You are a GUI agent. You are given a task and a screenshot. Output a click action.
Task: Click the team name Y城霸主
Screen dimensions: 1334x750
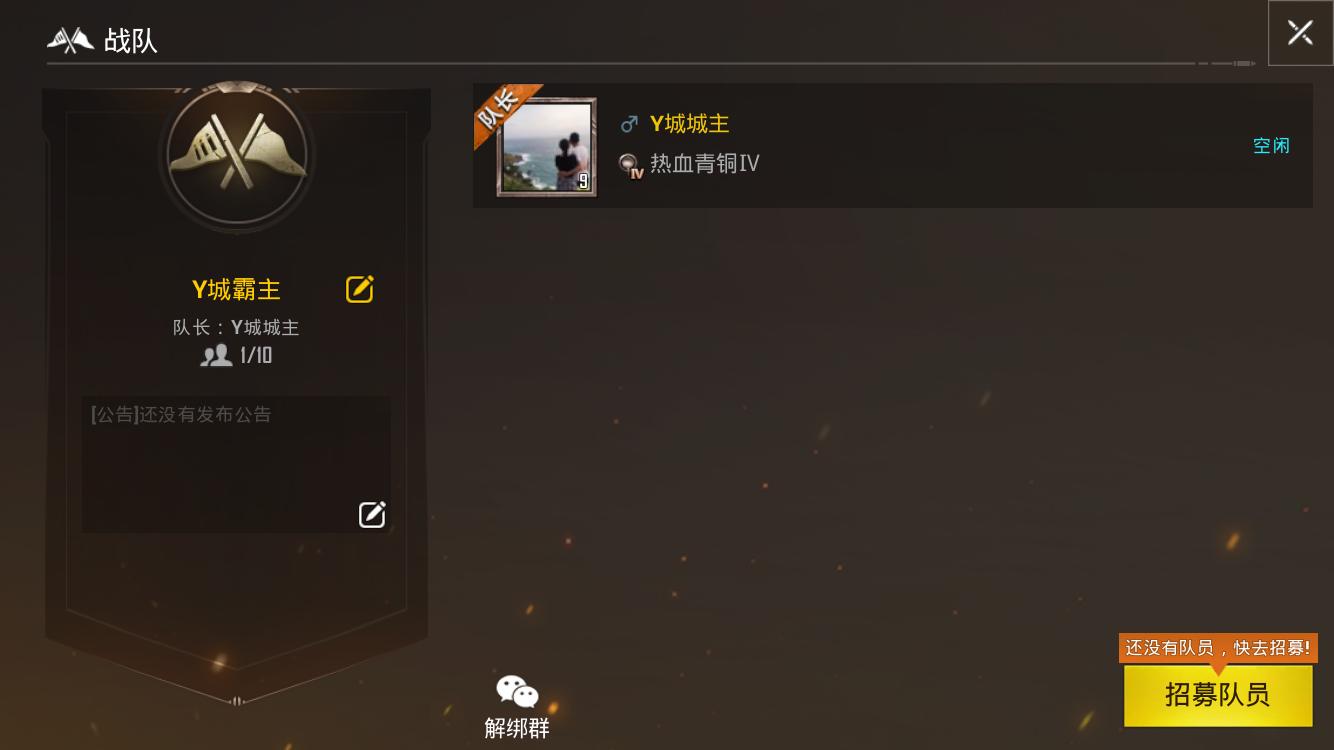(x=236, y=290)
